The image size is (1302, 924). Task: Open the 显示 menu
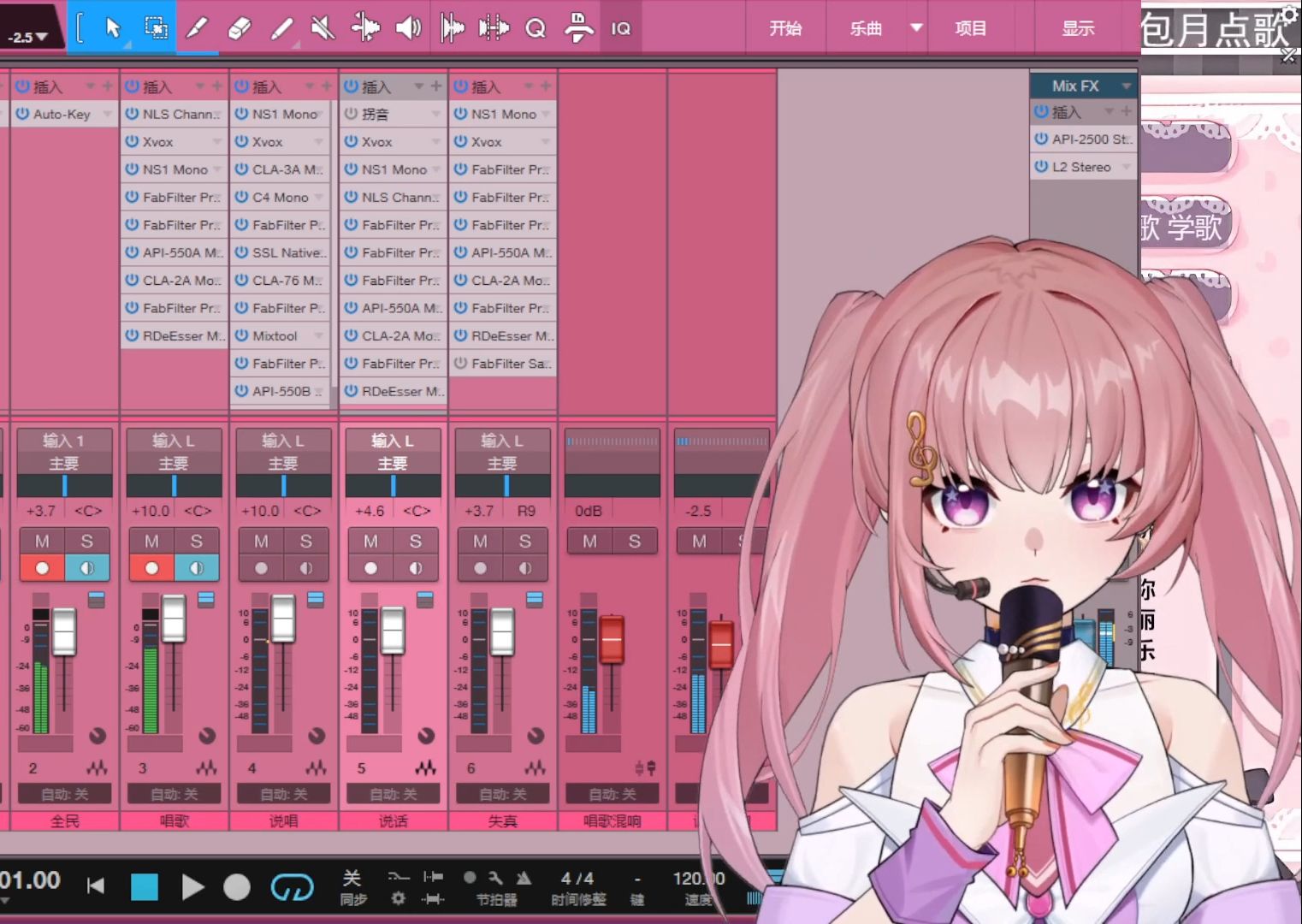coord(1078,28)
